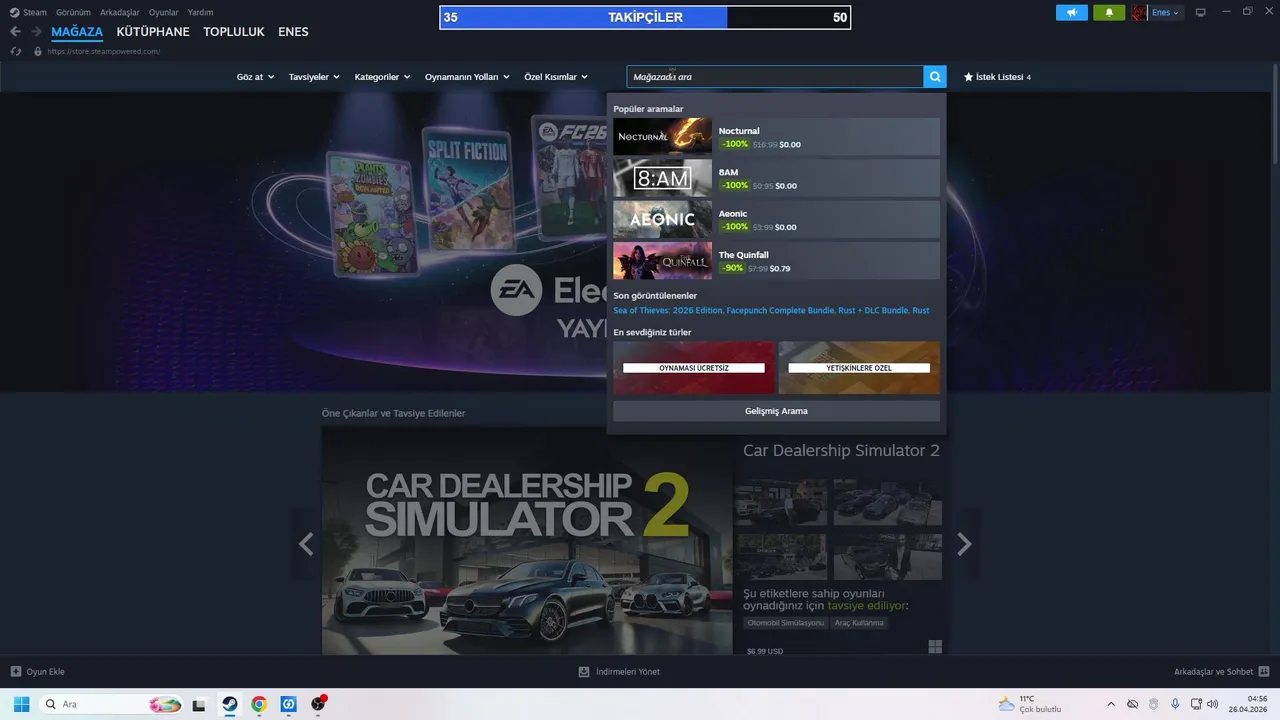Click the microphone tray icon

(x=1175, y=704)
